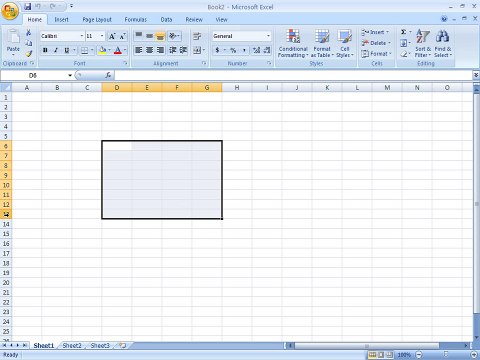Apply yellow Fill Color to cells

tap(102, 50)
